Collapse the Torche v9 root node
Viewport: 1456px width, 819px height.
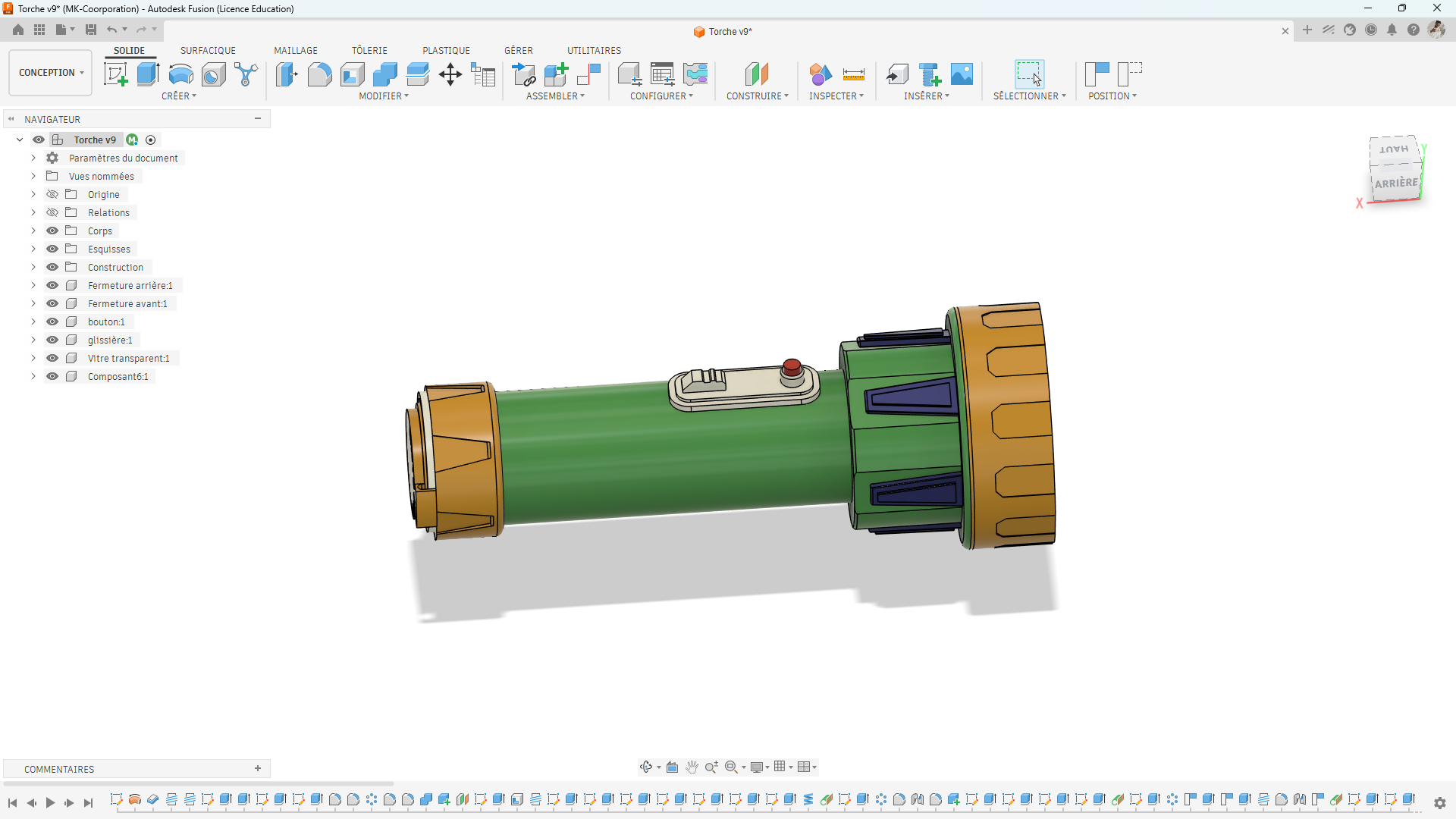(20, 140)
